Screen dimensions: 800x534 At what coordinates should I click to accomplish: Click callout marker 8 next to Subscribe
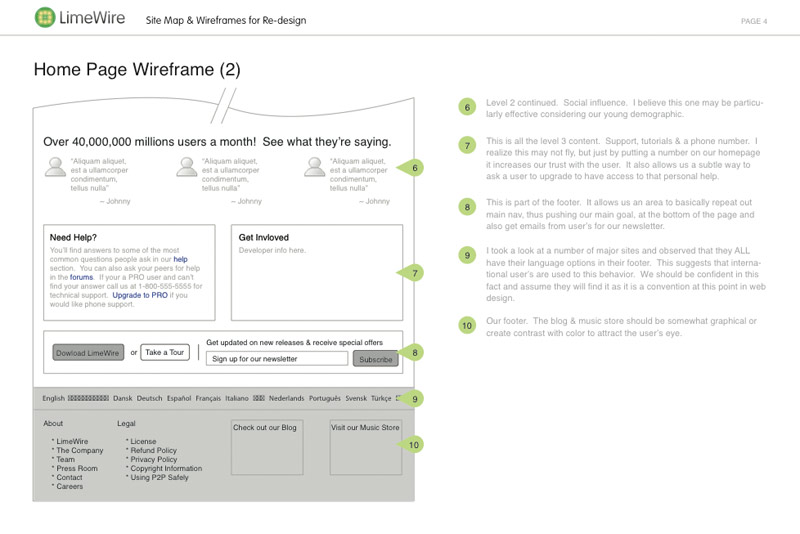pos(413,352)
